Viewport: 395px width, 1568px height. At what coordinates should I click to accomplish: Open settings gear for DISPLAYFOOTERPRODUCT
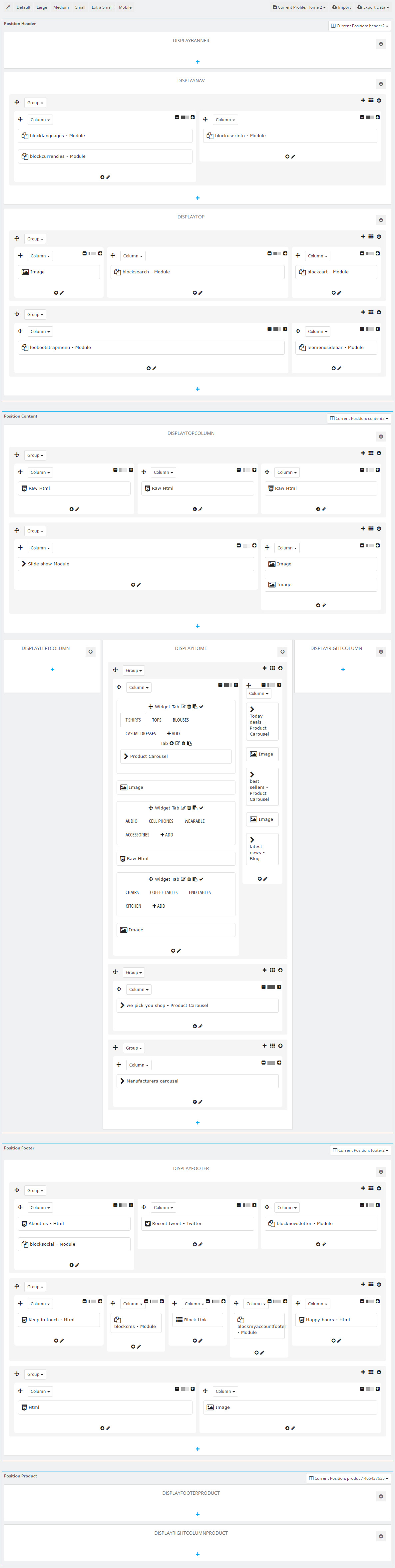click(x=381, y=1496)
